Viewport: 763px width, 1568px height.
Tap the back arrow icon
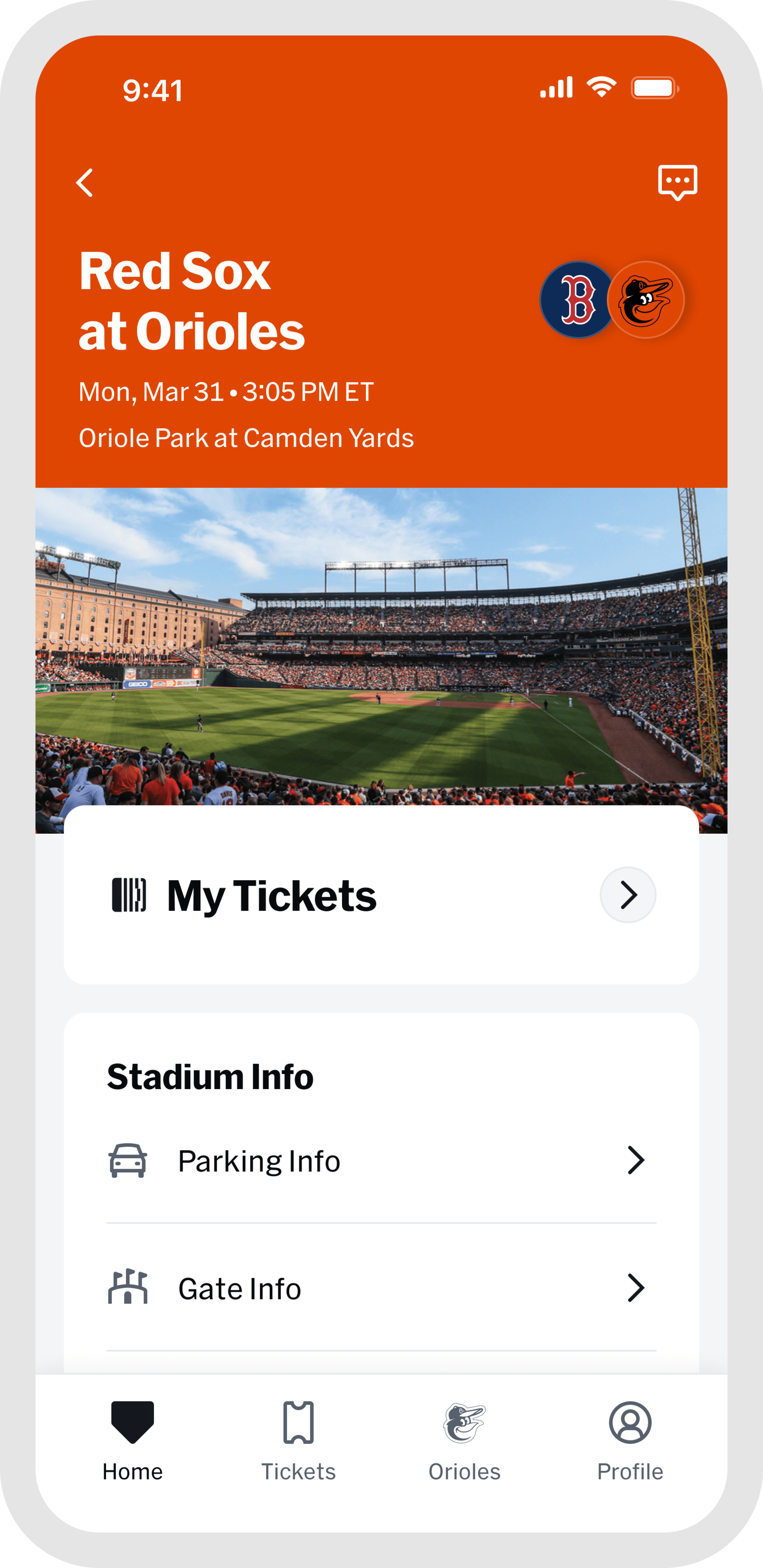tap(85, 183)
